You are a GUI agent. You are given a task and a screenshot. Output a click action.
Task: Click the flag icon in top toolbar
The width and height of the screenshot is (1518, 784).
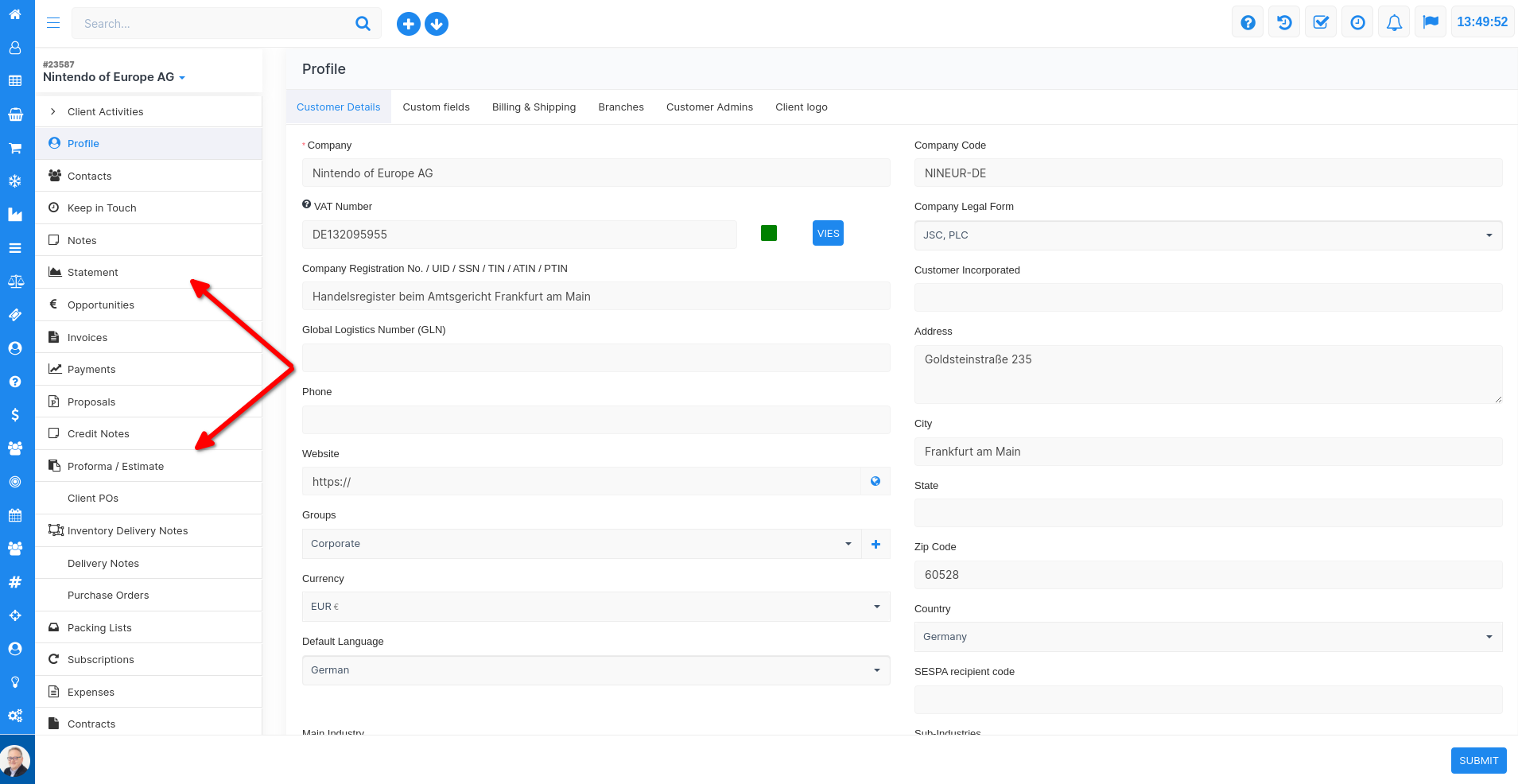click(1431, 23)
